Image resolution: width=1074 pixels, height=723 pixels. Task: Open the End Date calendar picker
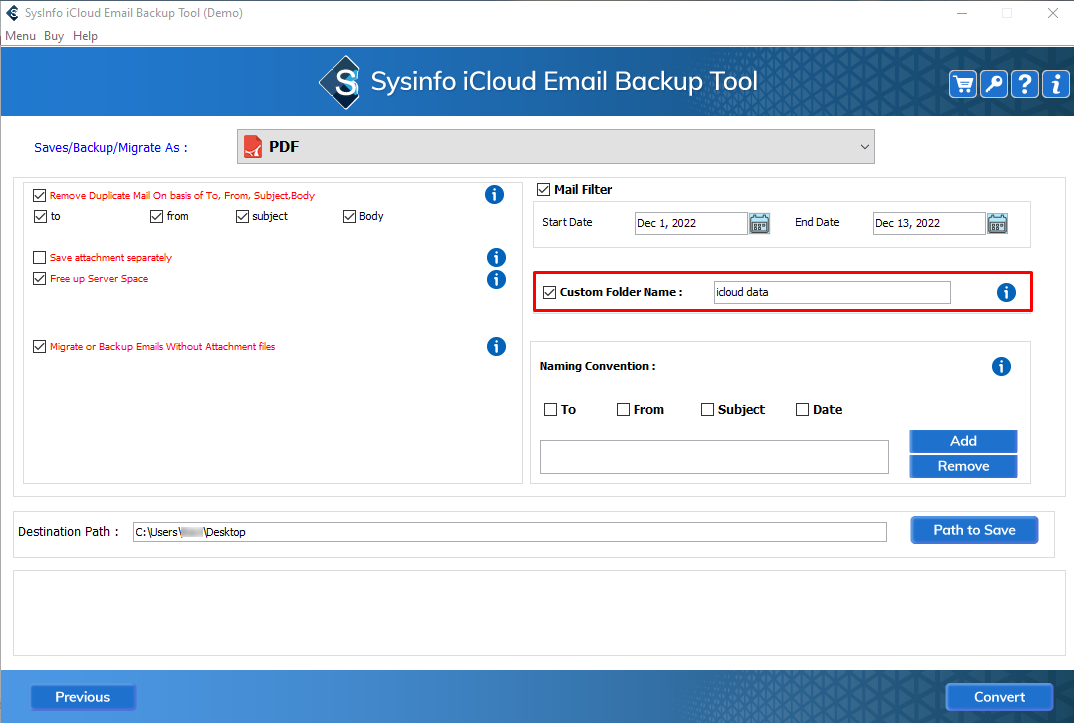(997, 223)
